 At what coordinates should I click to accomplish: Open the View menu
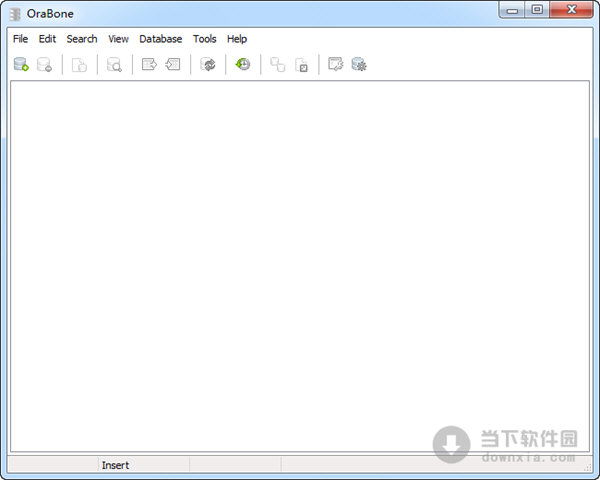(x=118, y=39)
